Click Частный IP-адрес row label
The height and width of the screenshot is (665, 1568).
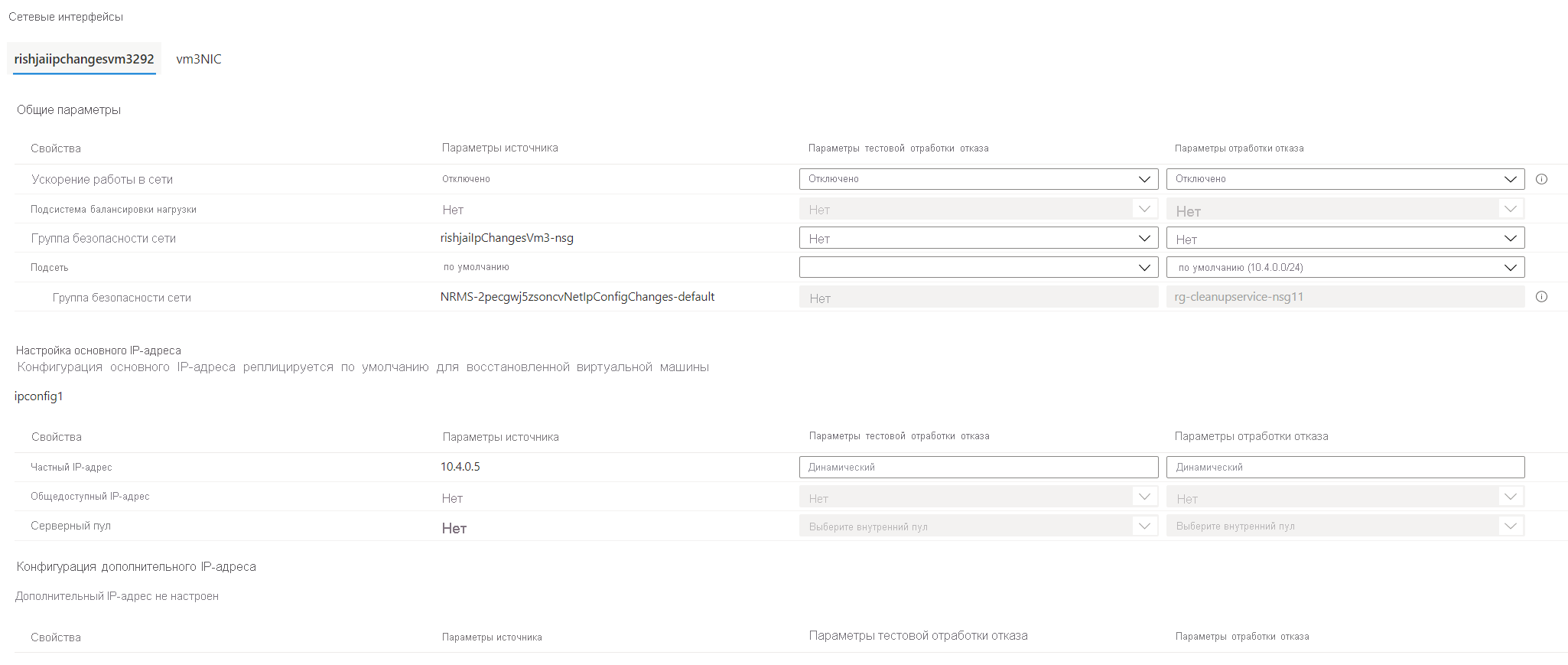click(x=71, y=468)
